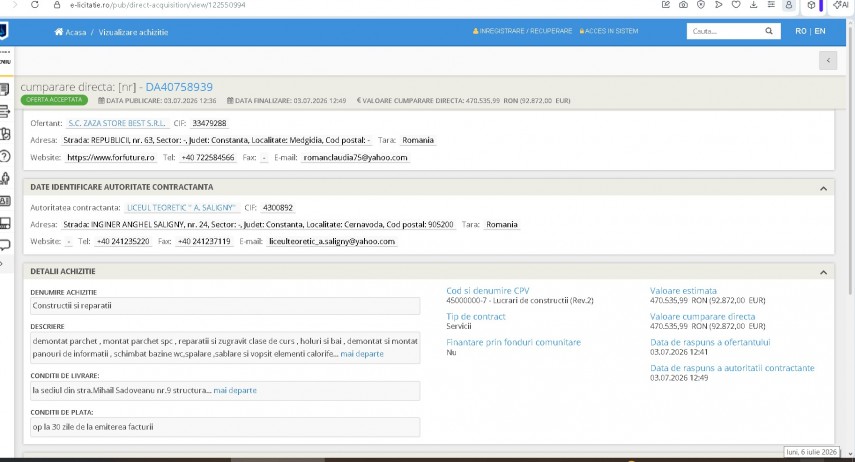The height and width of the screenshot is (462, 855).
Task: Open the browser easy setup sliders icon
Action: 771,5
